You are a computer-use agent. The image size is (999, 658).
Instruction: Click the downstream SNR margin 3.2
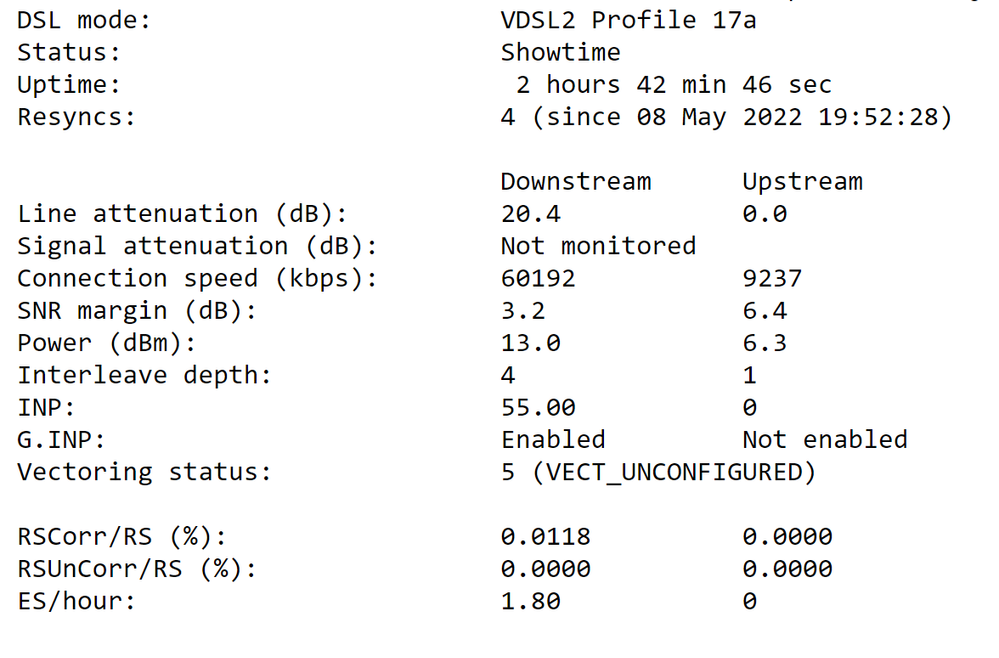[x=523, y=311]
